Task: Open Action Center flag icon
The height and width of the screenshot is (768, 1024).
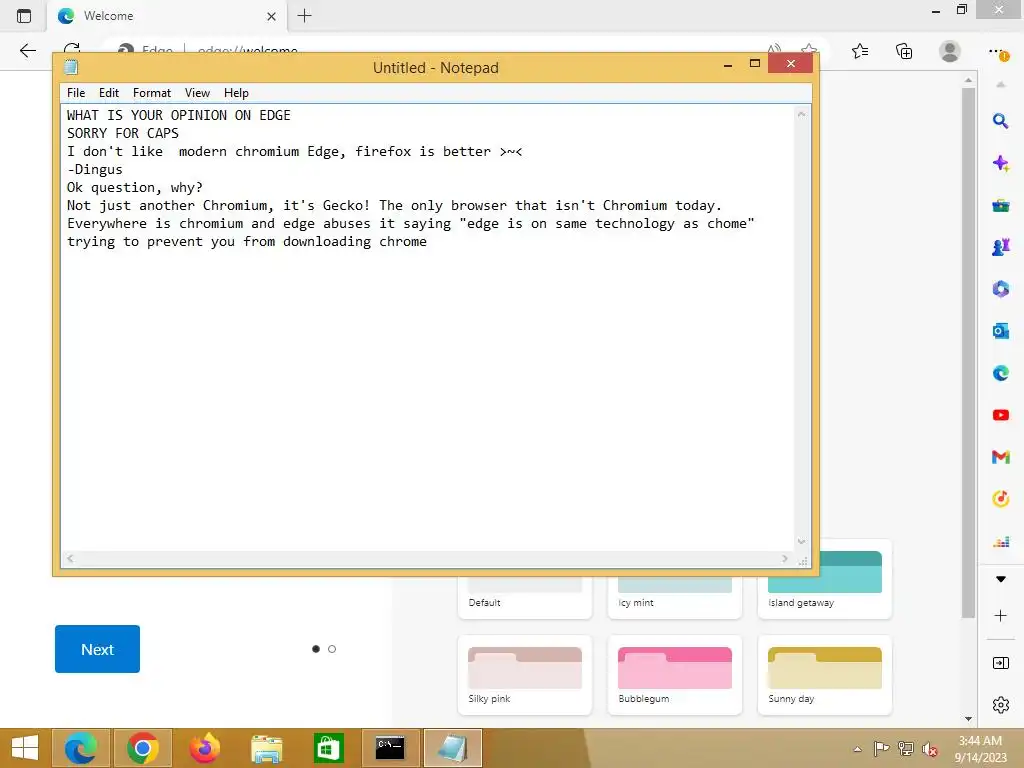Action: point(881,749)
